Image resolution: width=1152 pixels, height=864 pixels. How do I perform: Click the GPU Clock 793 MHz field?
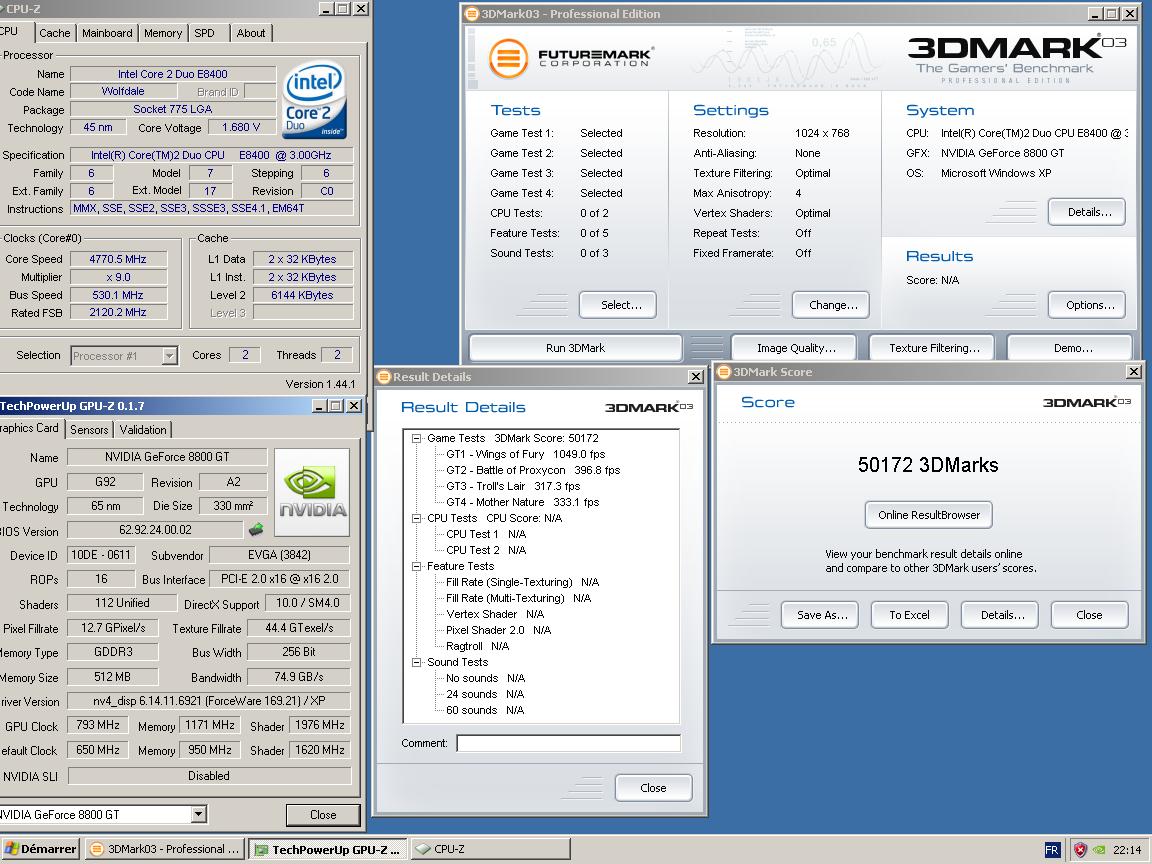coord(98,726)
